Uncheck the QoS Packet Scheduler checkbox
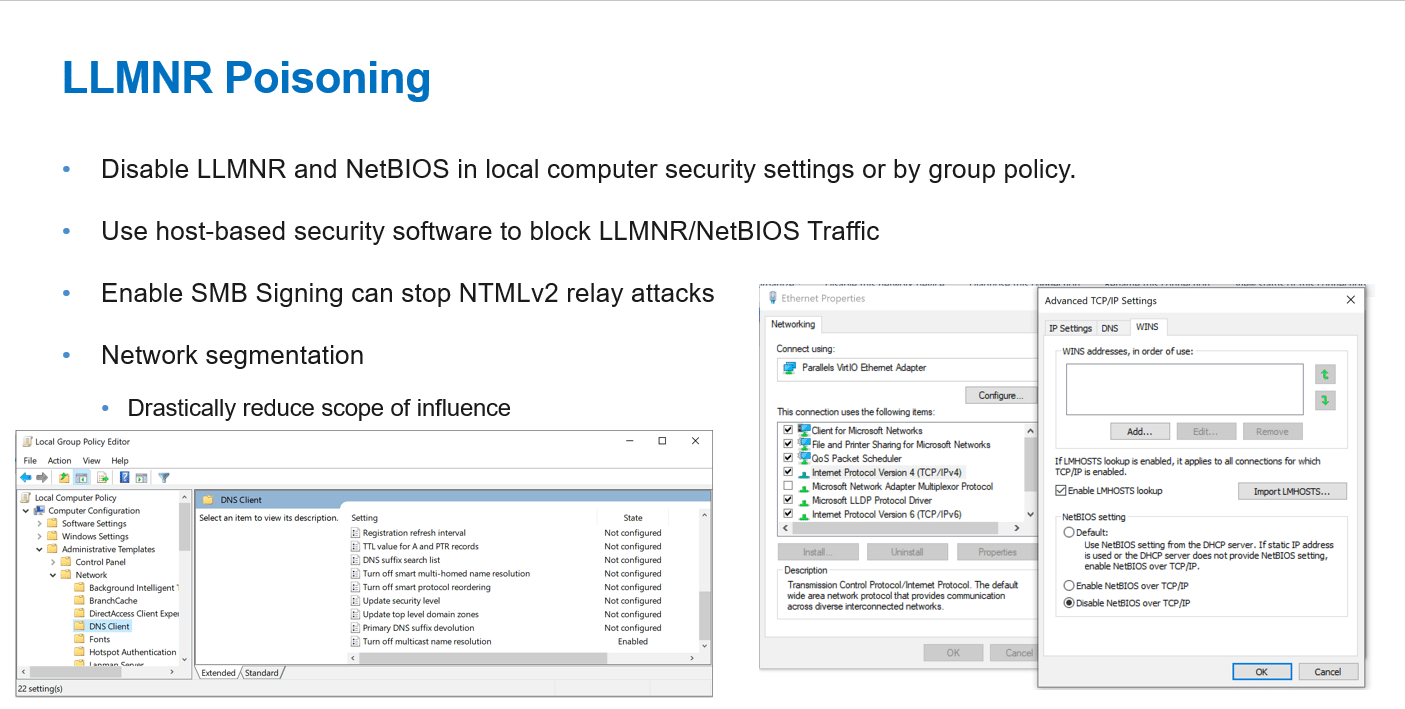 [x=788, y=458]
